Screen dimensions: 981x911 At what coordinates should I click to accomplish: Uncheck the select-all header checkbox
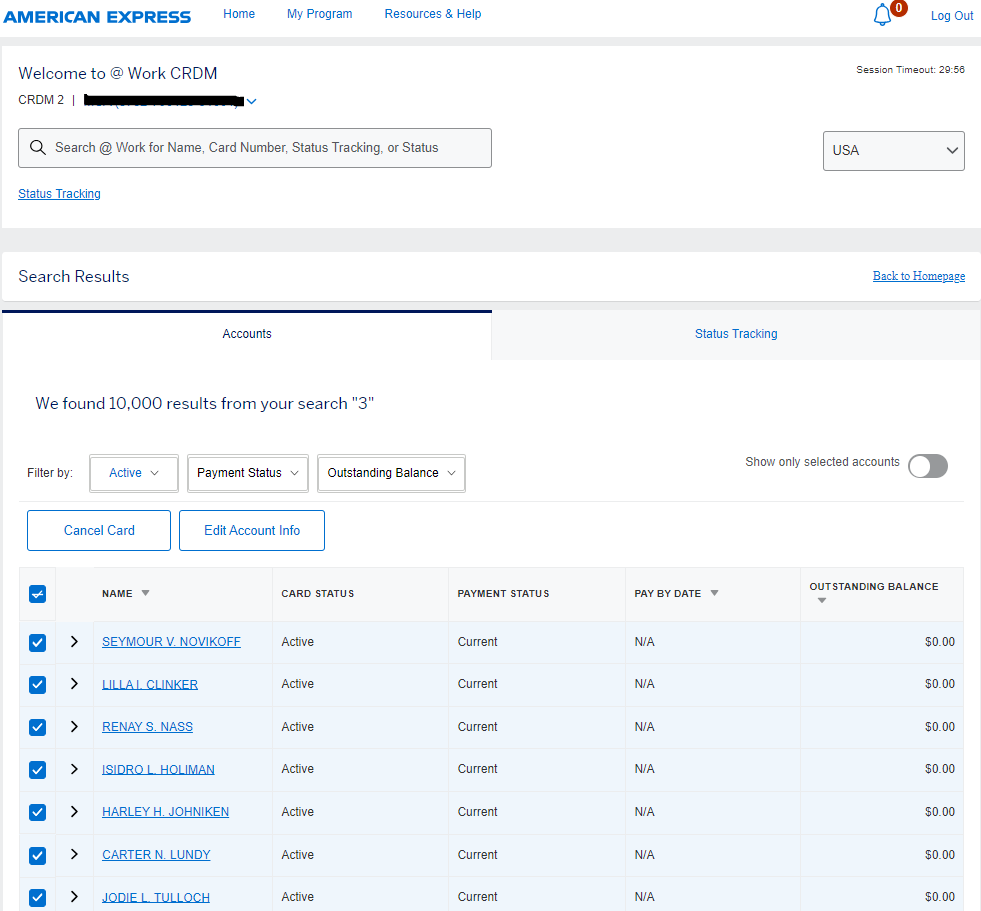pos(37,594)
